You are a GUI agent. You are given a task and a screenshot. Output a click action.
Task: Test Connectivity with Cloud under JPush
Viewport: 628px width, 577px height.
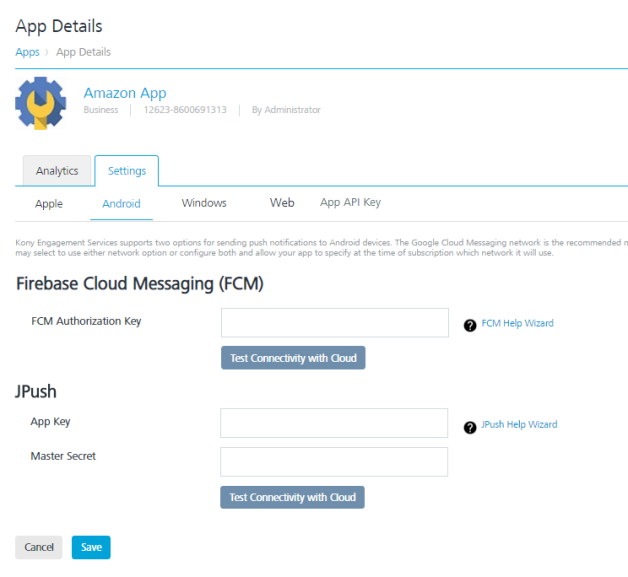tap(292, 497)
